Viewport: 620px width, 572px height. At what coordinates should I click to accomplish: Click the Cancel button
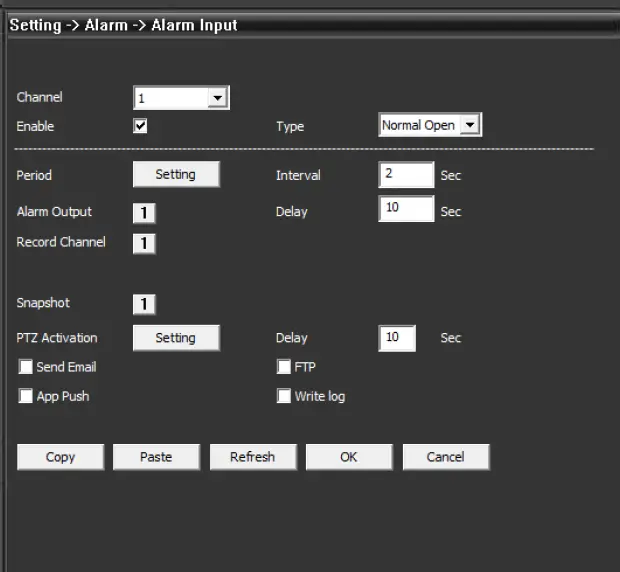[x=445, y=457]
